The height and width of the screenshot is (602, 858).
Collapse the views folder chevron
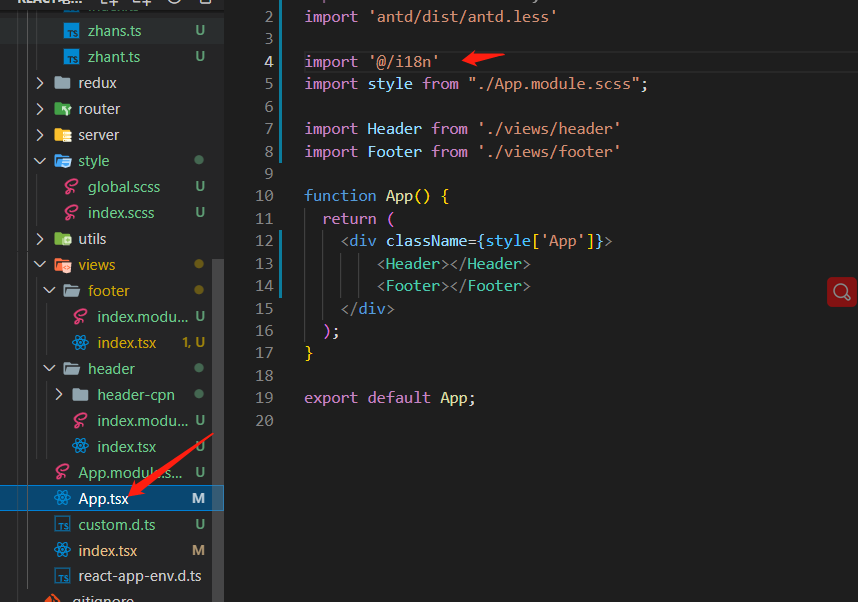click(39, 264)
